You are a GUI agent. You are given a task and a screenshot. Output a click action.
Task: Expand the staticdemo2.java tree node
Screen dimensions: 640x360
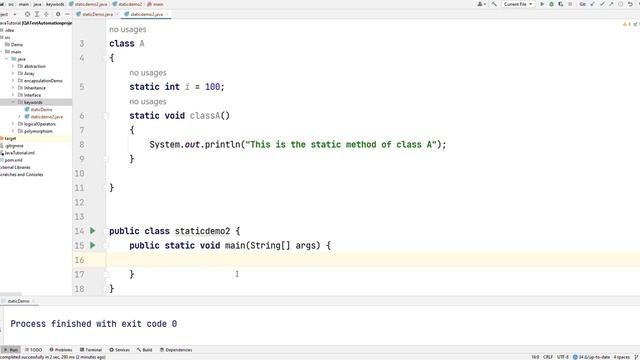click(x=19, y=117)
